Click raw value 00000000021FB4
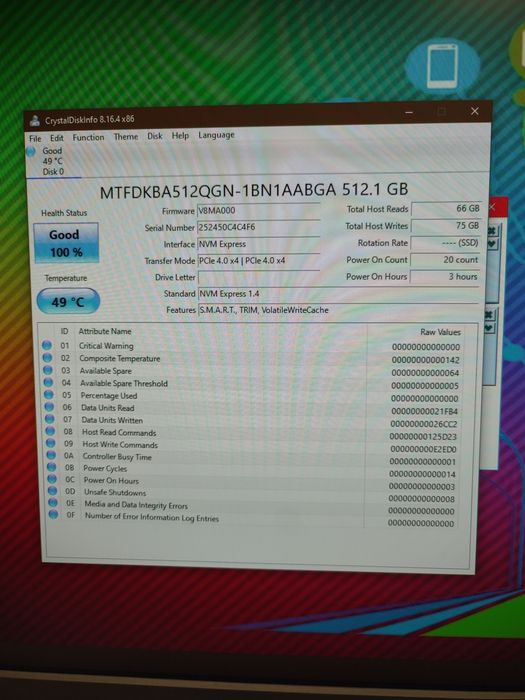Image resolution: width=525 pixels, height=700 pixels. (x=425, y=411)
